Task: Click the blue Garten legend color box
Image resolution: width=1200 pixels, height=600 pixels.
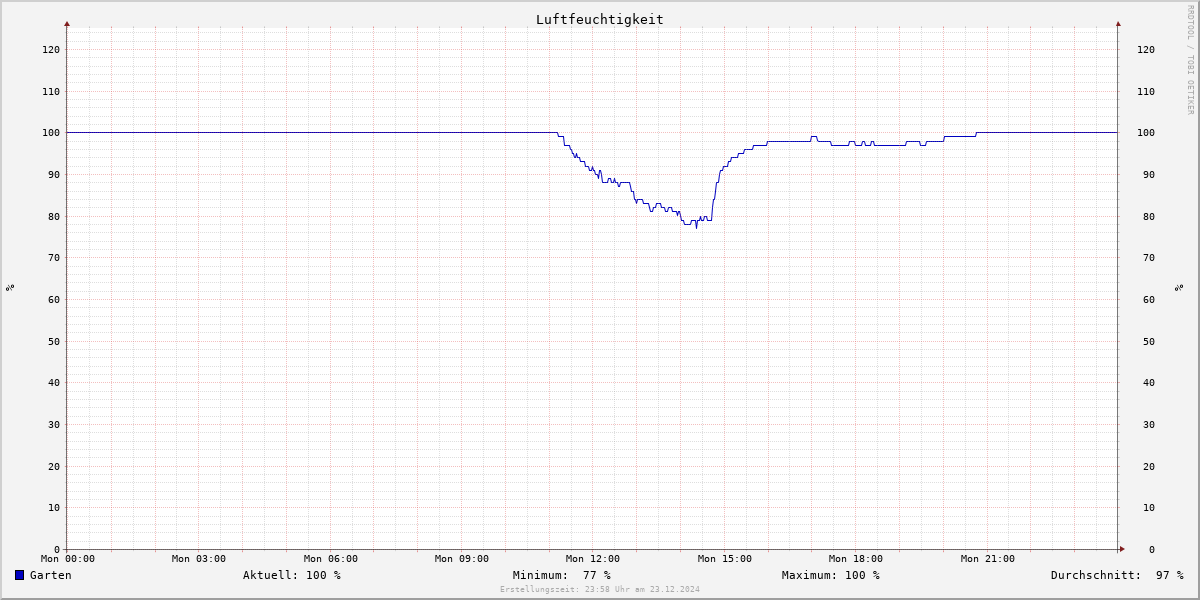Action: click(x=19, y=575)
